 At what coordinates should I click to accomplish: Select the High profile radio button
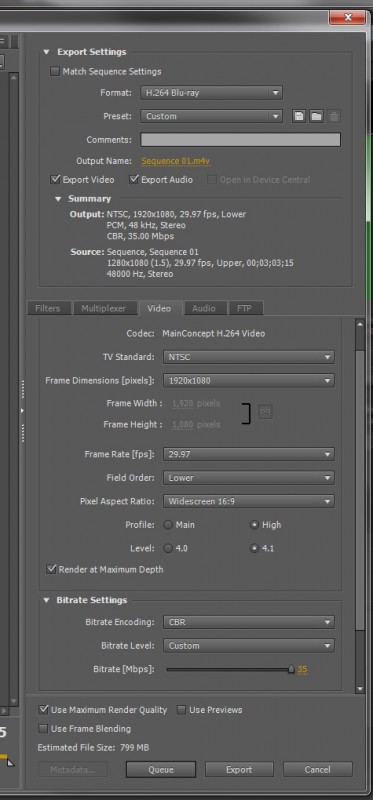click(x=254, y=524)
